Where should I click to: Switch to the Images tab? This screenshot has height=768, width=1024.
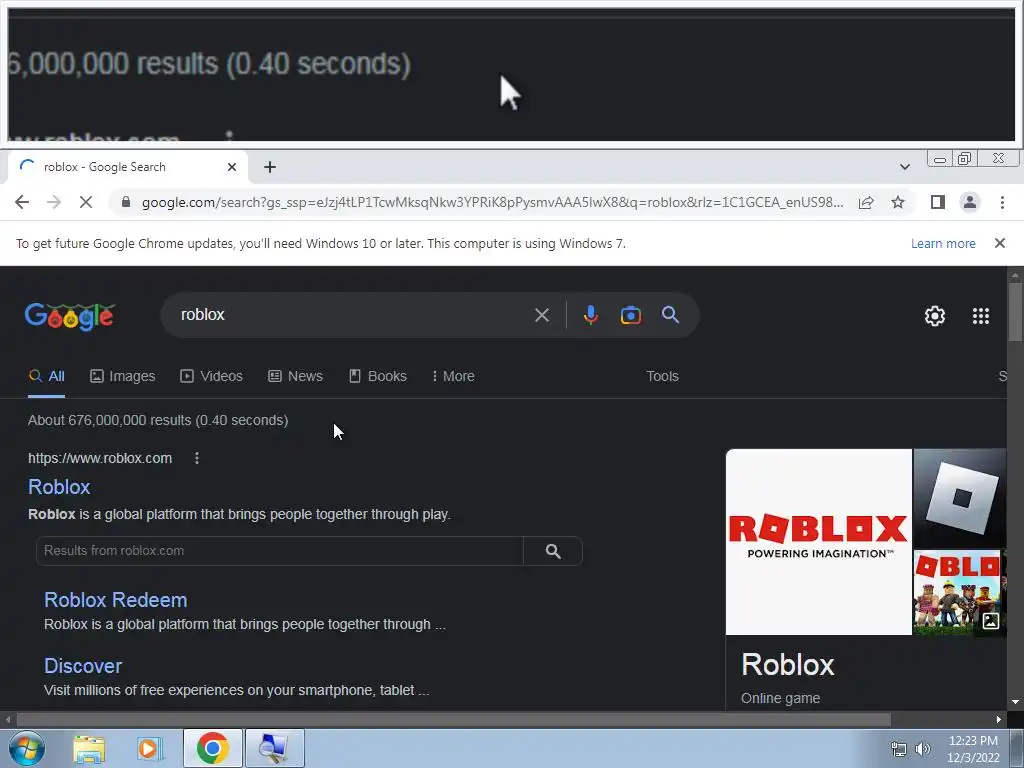click(x=123, y=376)
